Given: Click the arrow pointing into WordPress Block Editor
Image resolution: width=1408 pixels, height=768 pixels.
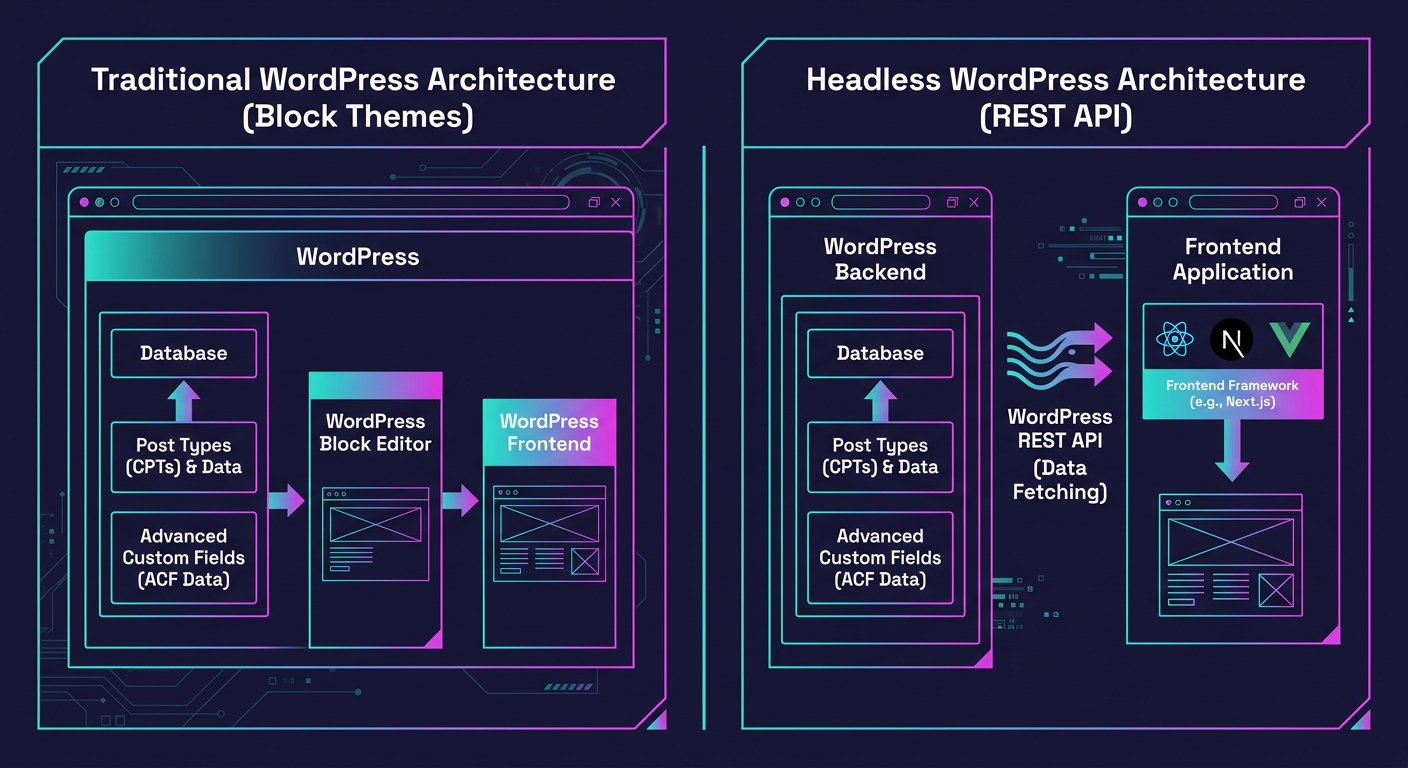Looking at the screenshot, I should click(286, 500).
